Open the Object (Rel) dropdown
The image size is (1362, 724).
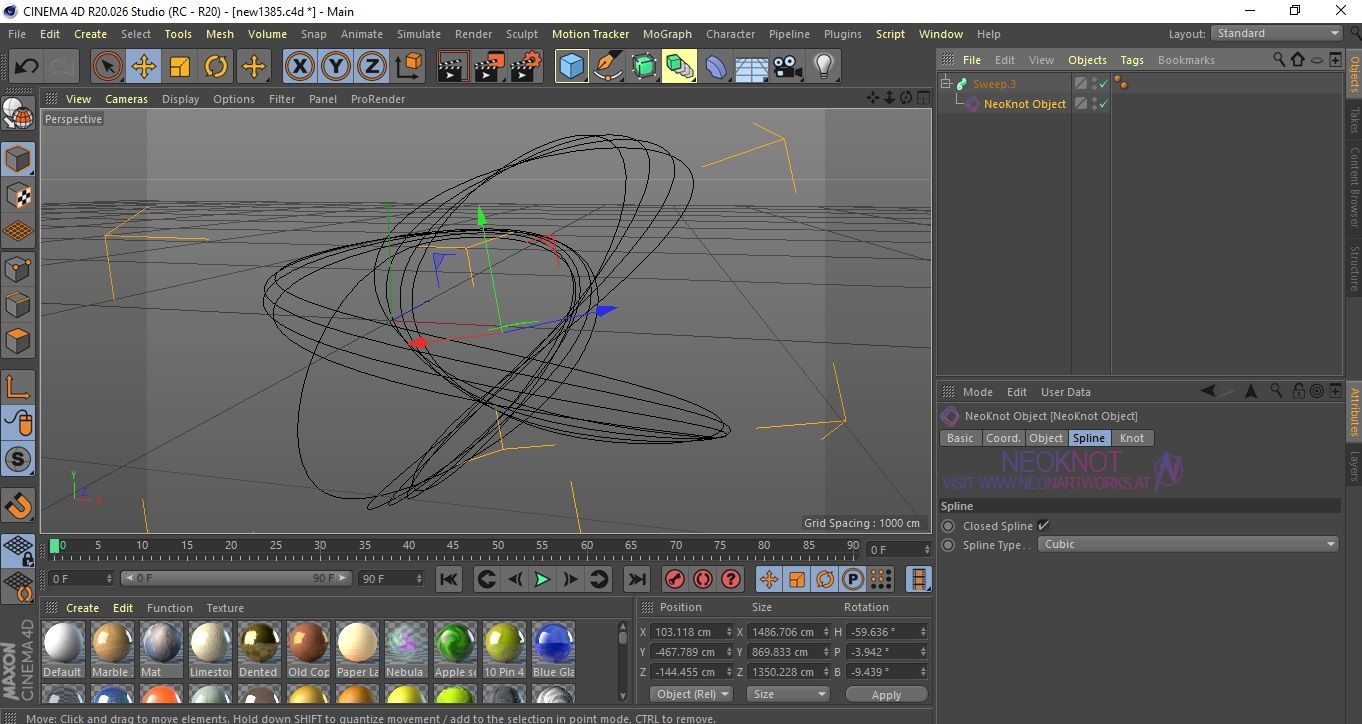[x=691, y=694]
